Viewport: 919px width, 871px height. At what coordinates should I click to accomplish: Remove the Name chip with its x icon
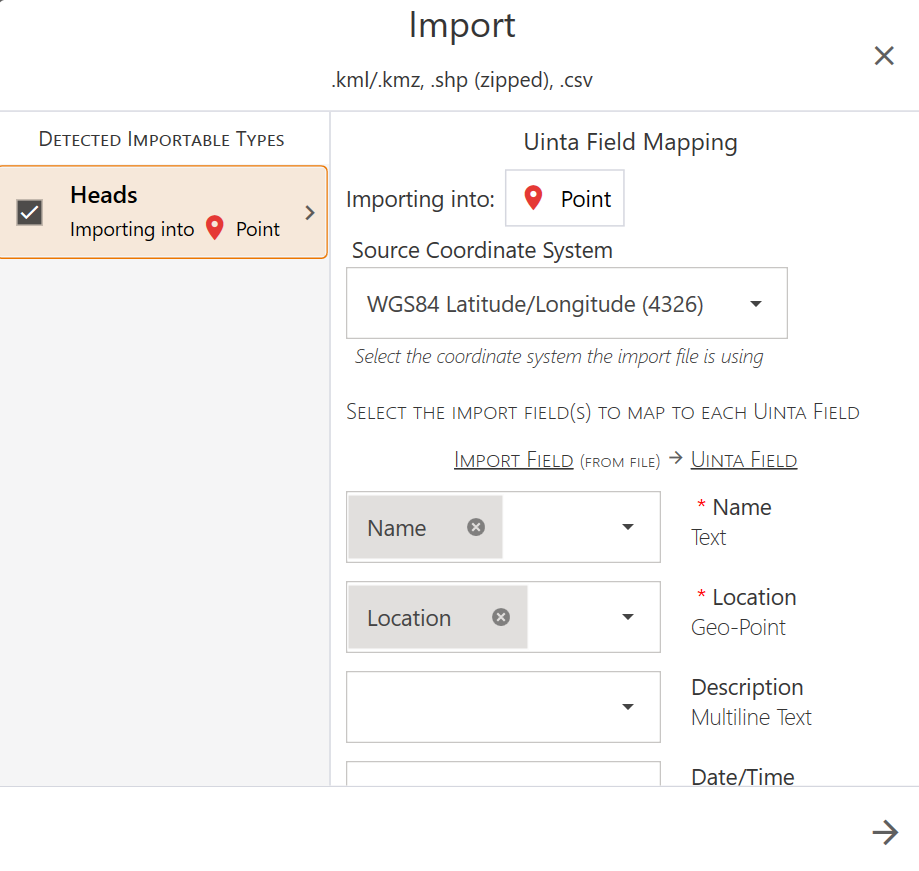coord(476,527)
